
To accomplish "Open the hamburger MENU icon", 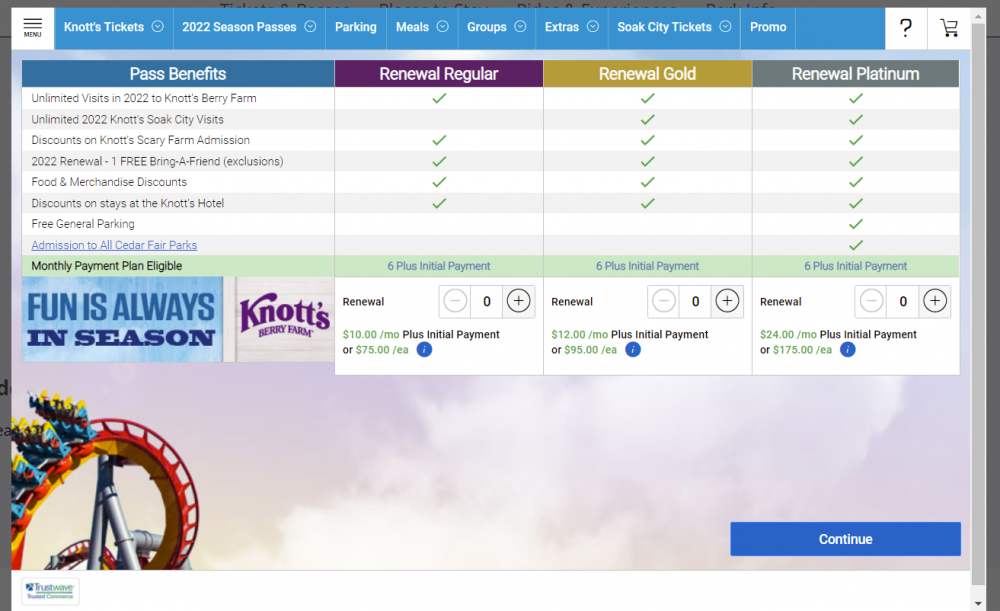I will pyautogui.click(x=33, y=27).
